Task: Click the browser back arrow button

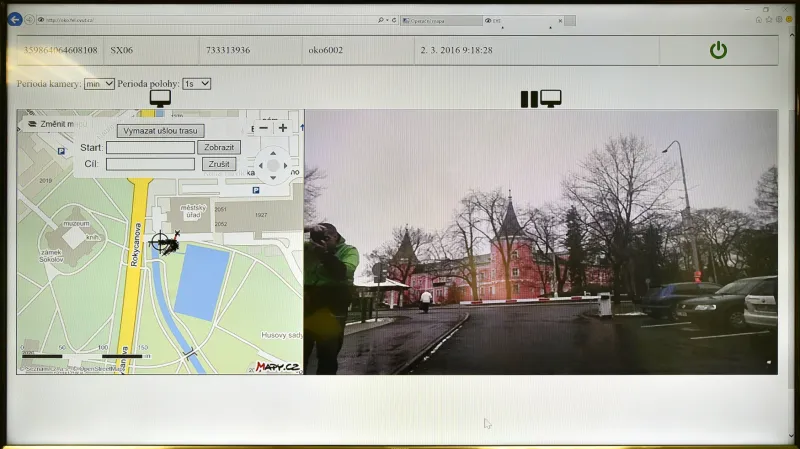Action: pos(15,19)
